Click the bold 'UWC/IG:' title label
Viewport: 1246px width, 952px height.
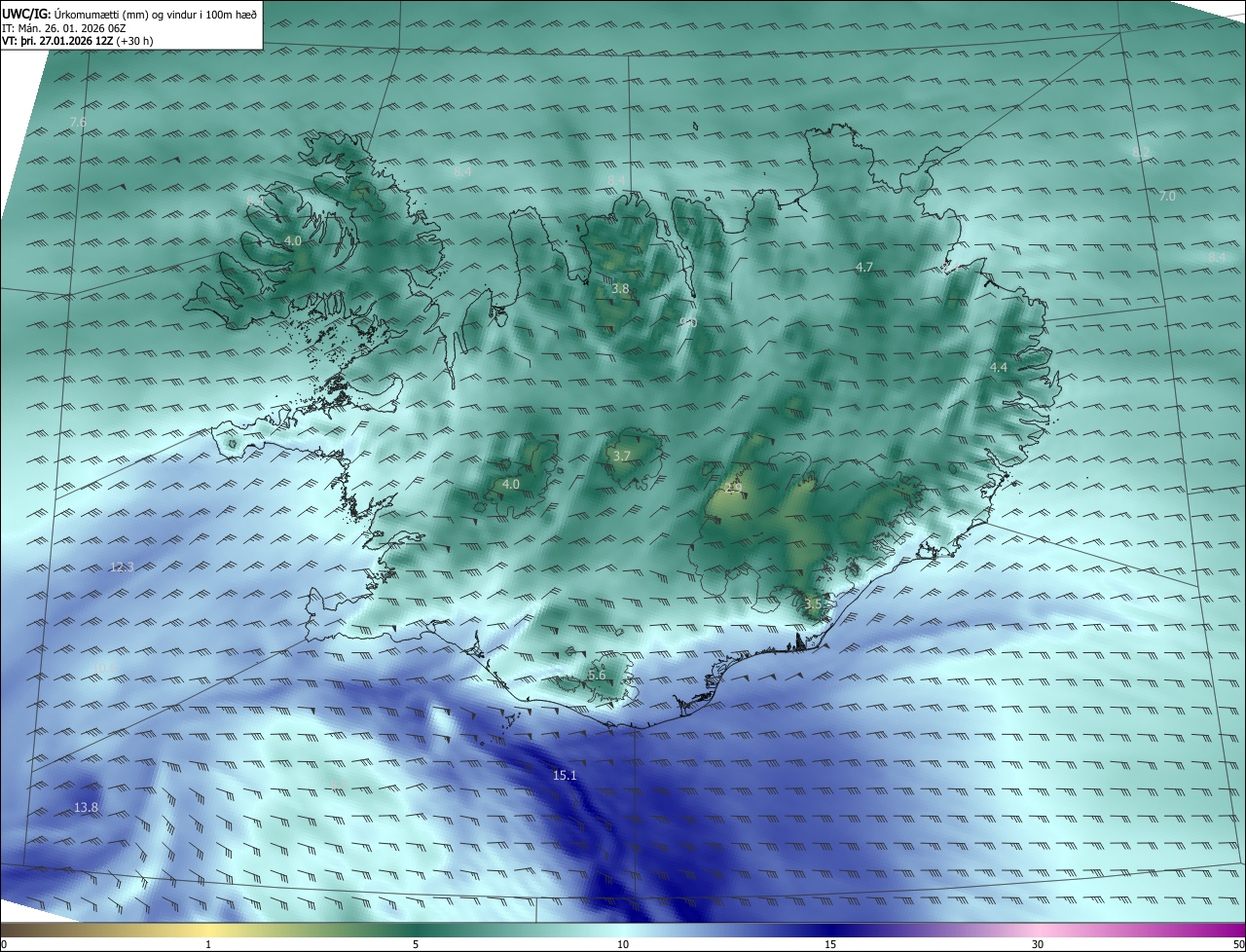tap(26, 14)
